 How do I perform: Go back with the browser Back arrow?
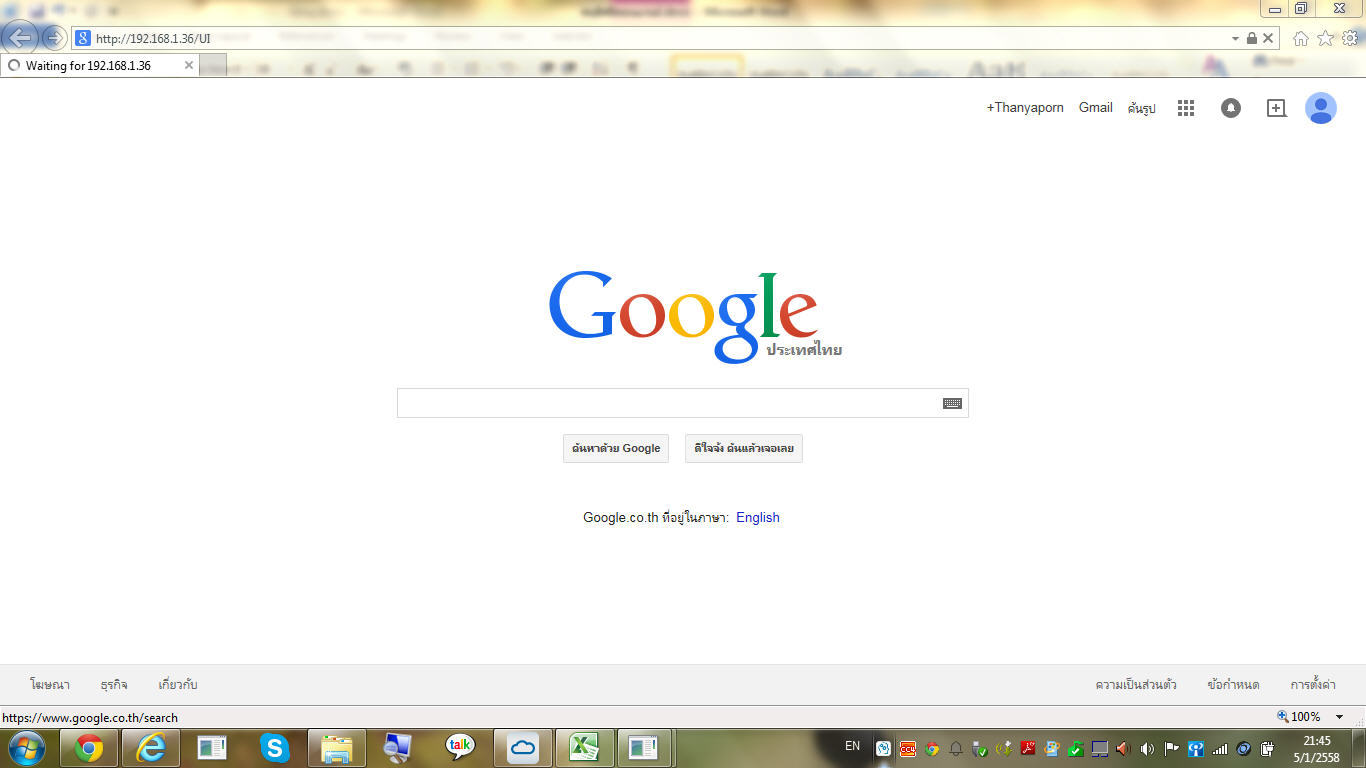(x=21, y=38)
